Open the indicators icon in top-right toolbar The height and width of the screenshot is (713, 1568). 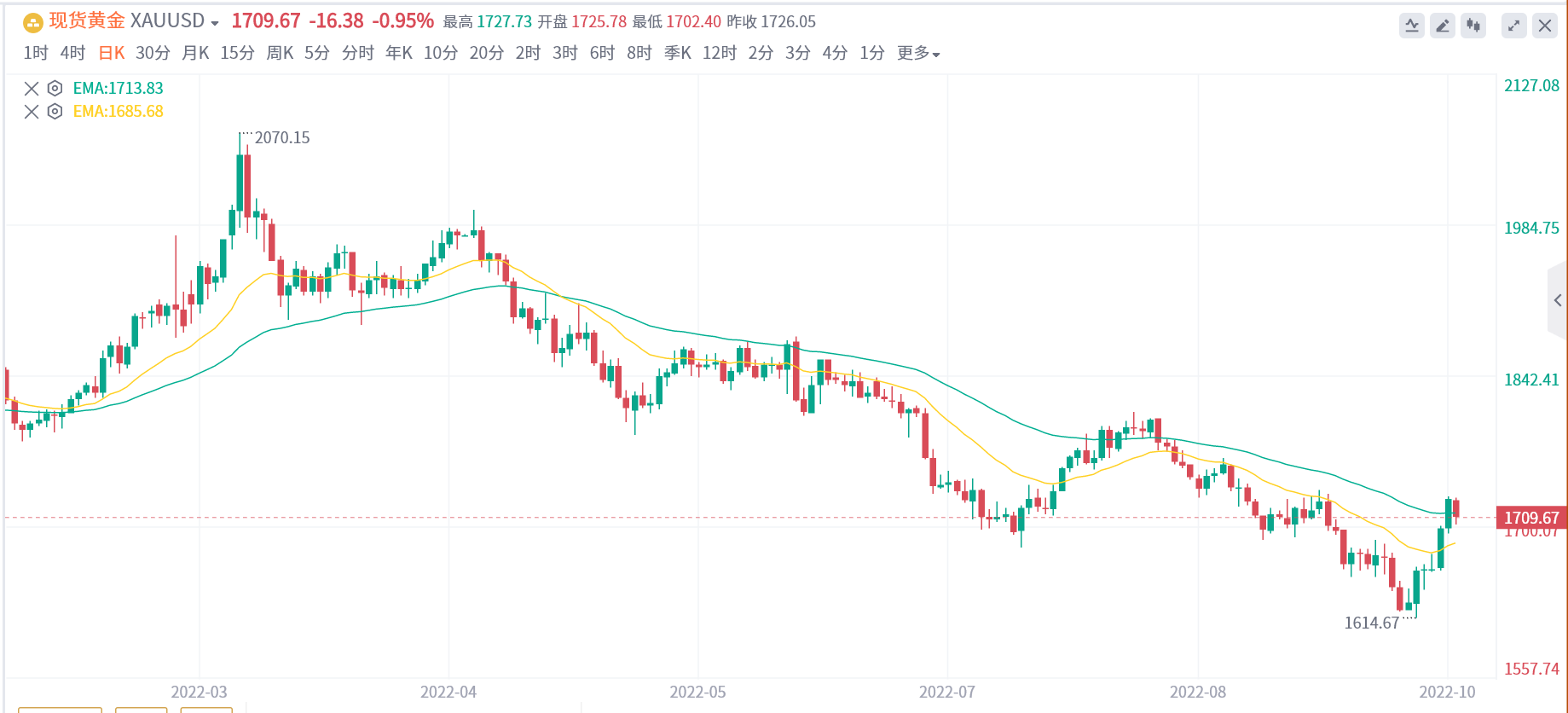(1412, 26)
